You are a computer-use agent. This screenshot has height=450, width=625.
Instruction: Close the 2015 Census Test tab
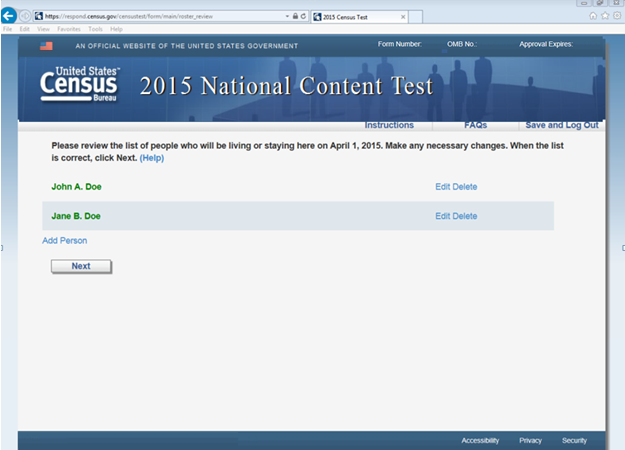[x=403, y=17]
